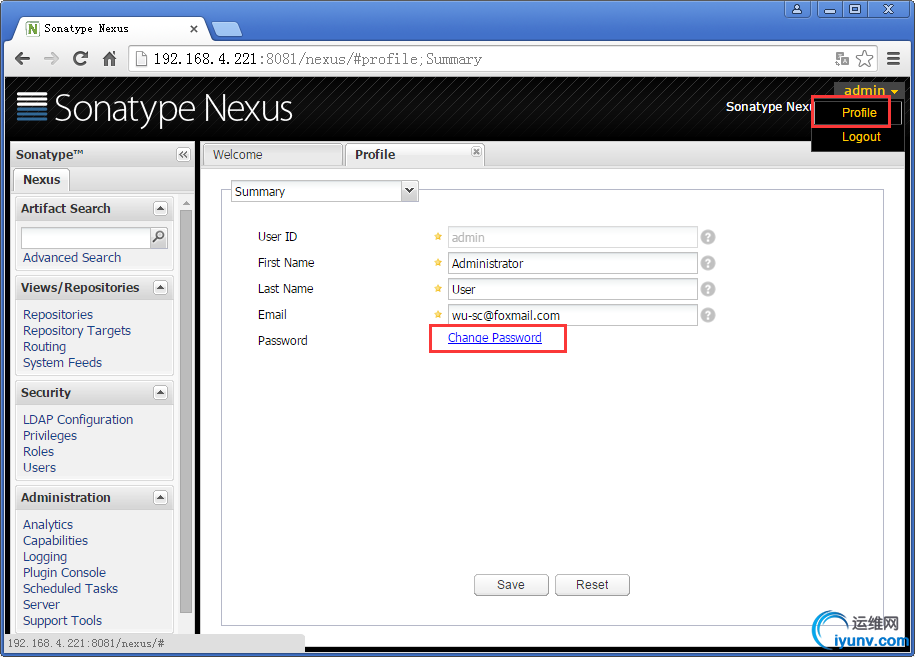Choose Logout from admin menu
Screen dimensions: 915x657
(861, 137)
